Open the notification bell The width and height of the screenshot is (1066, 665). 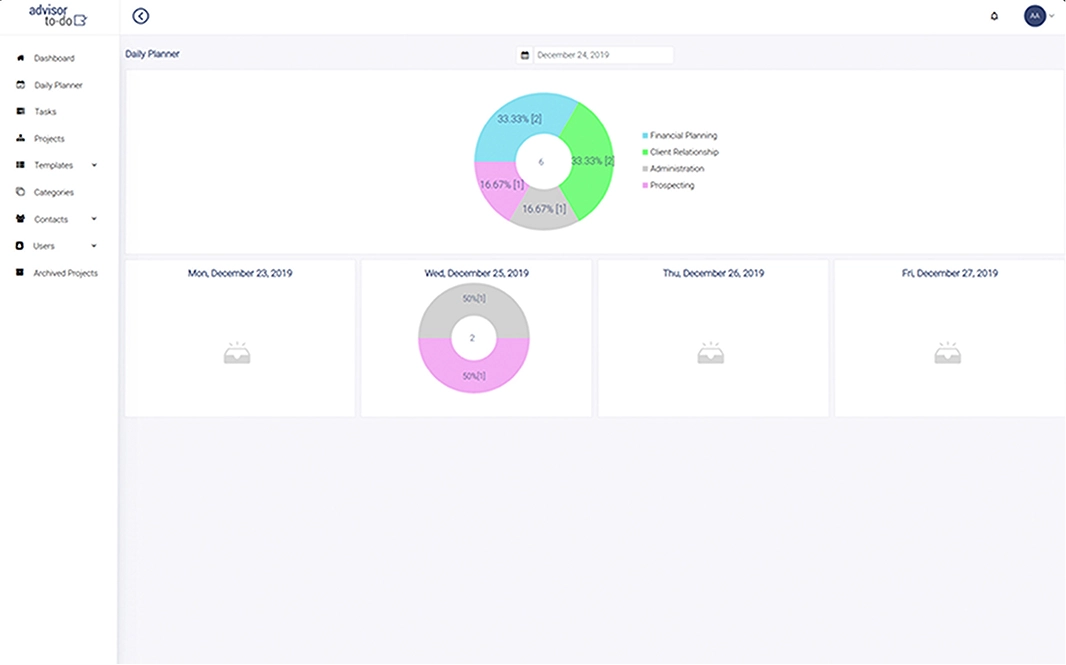(994, 16)
